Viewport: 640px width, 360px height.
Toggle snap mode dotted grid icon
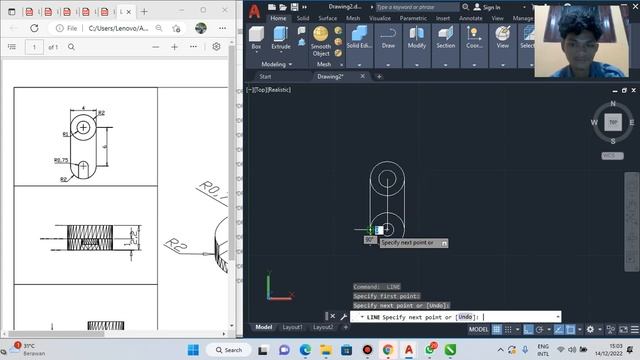coord(508,329)
